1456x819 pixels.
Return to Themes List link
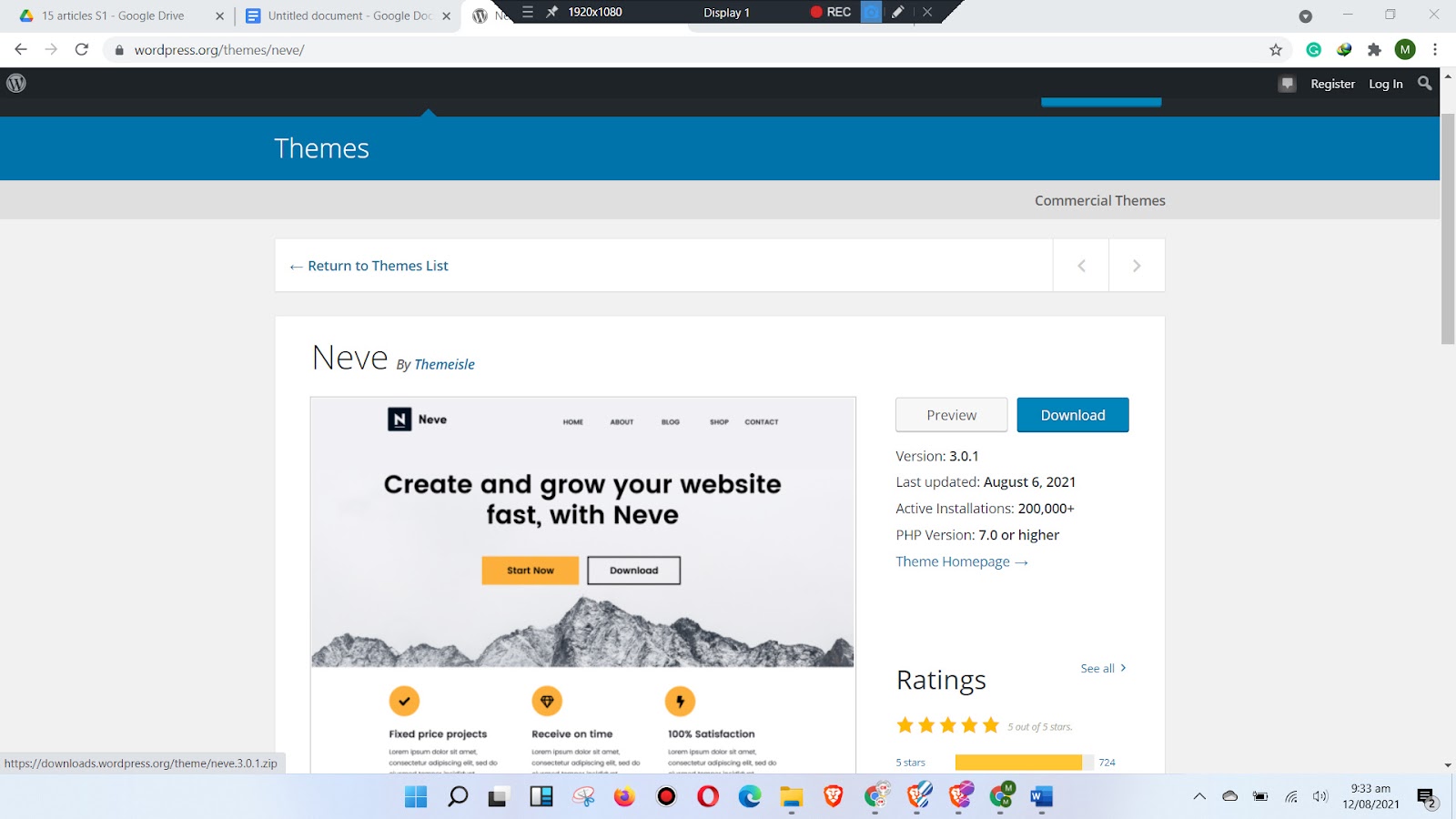click(369, 266)
